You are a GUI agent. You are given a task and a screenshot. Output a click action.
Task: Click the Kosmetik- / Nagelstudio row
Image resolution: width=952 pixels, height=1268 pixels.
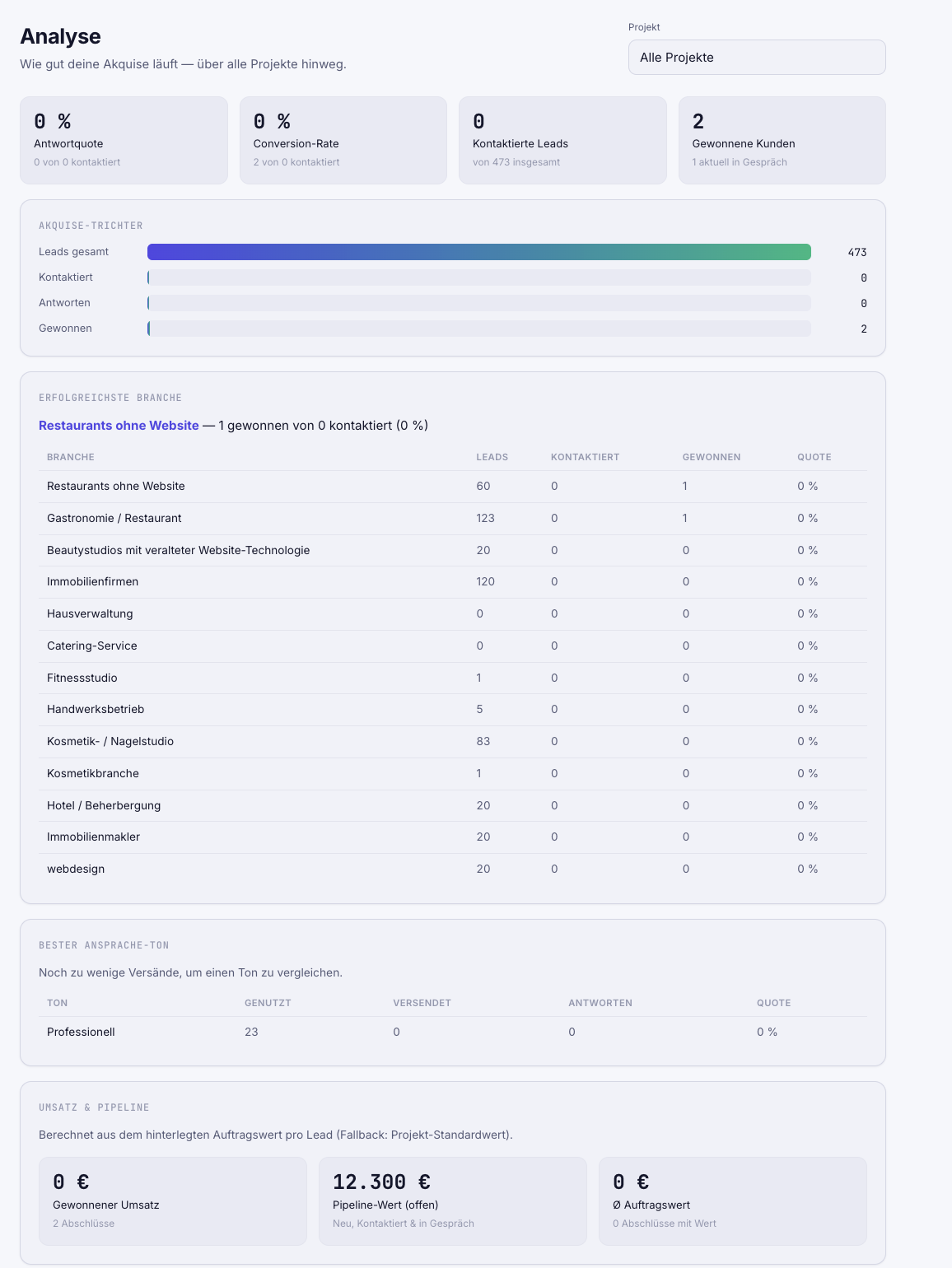453,742
